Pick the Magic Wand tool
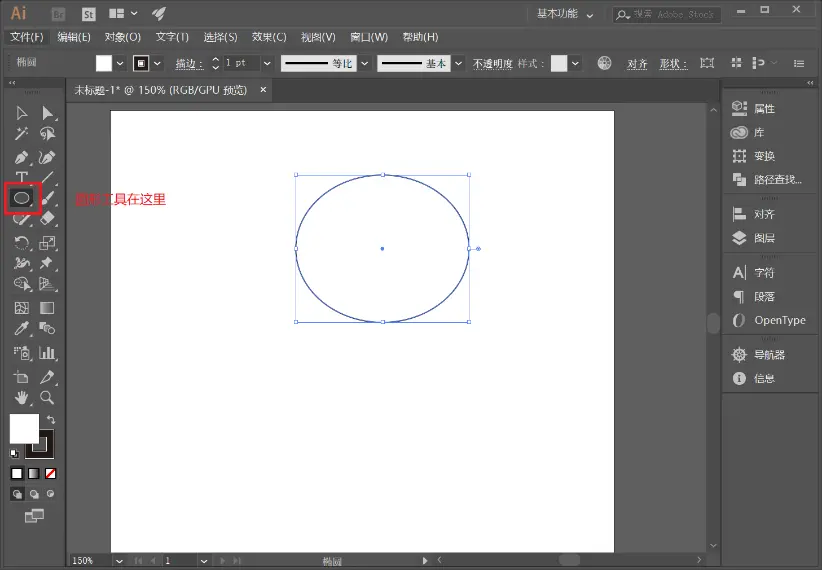Image resolution: width=822 pixels, height=570 pixels. [x=21, y=134]
